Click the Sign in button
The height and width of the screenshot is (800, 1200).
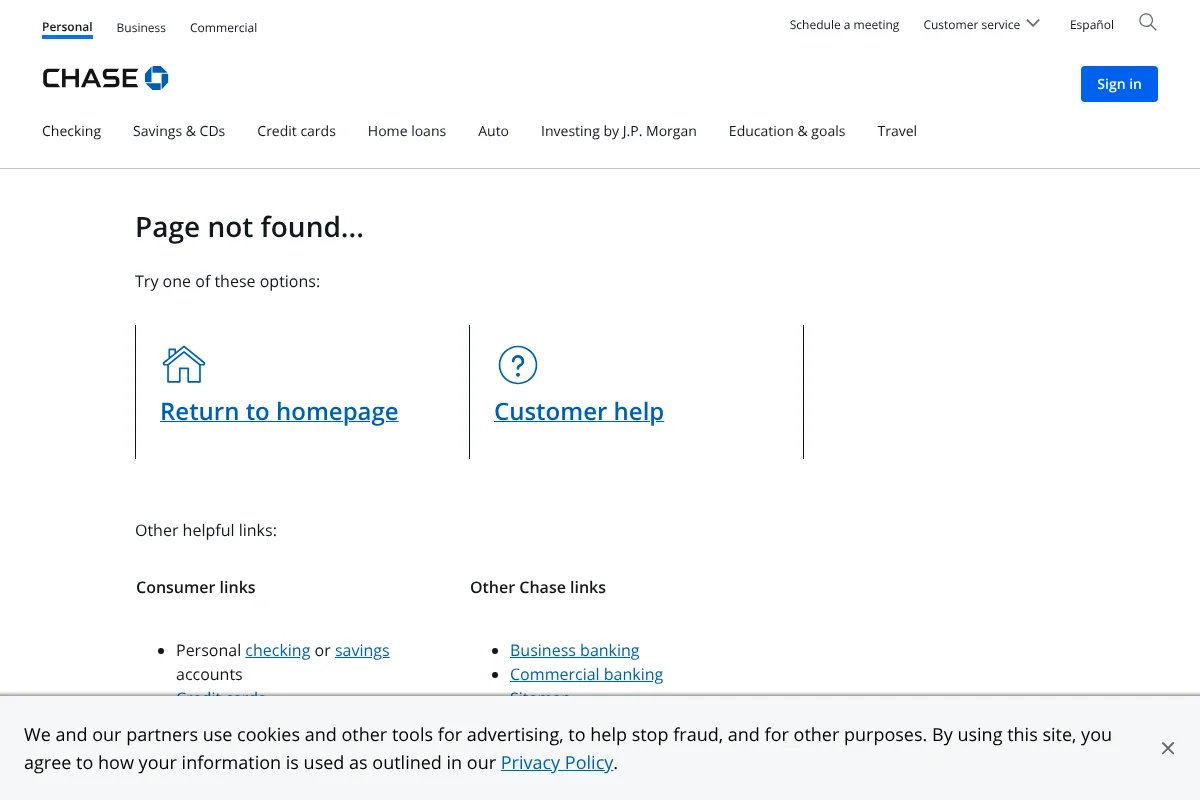pyautogui.click(x=1119, y=84)
